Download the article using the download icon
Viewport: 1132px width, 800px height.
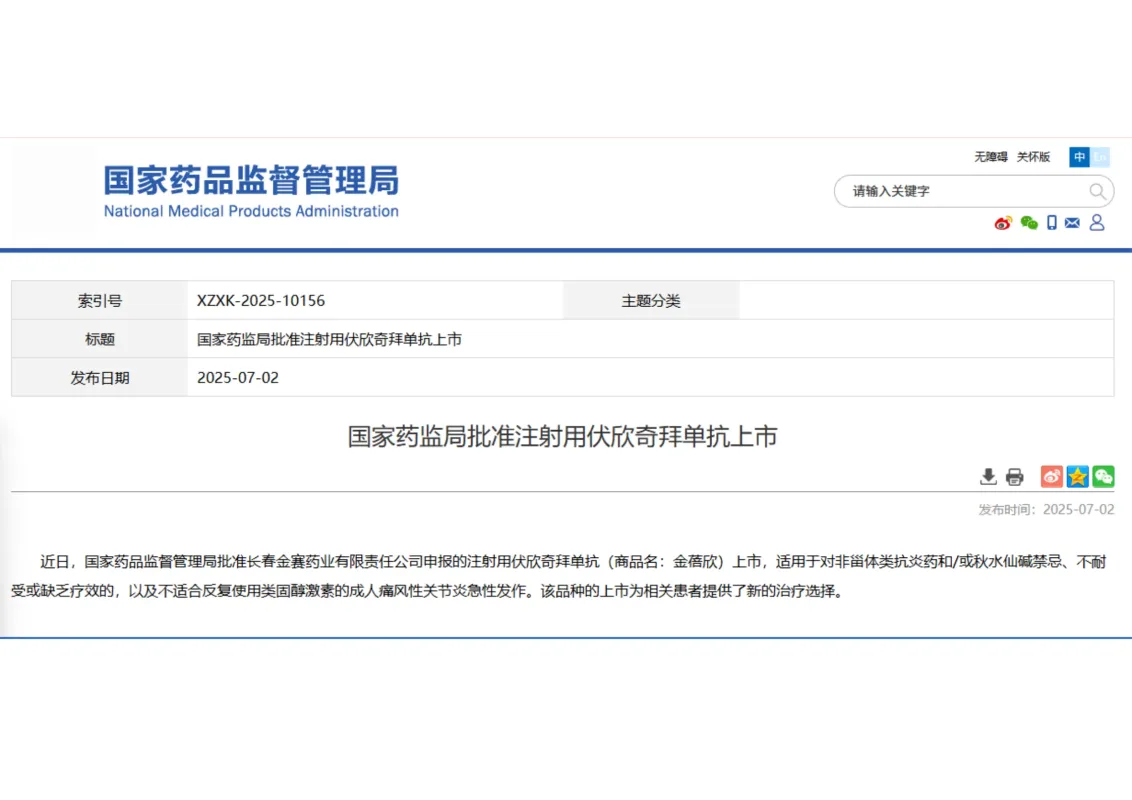click(x=988, y=477)
